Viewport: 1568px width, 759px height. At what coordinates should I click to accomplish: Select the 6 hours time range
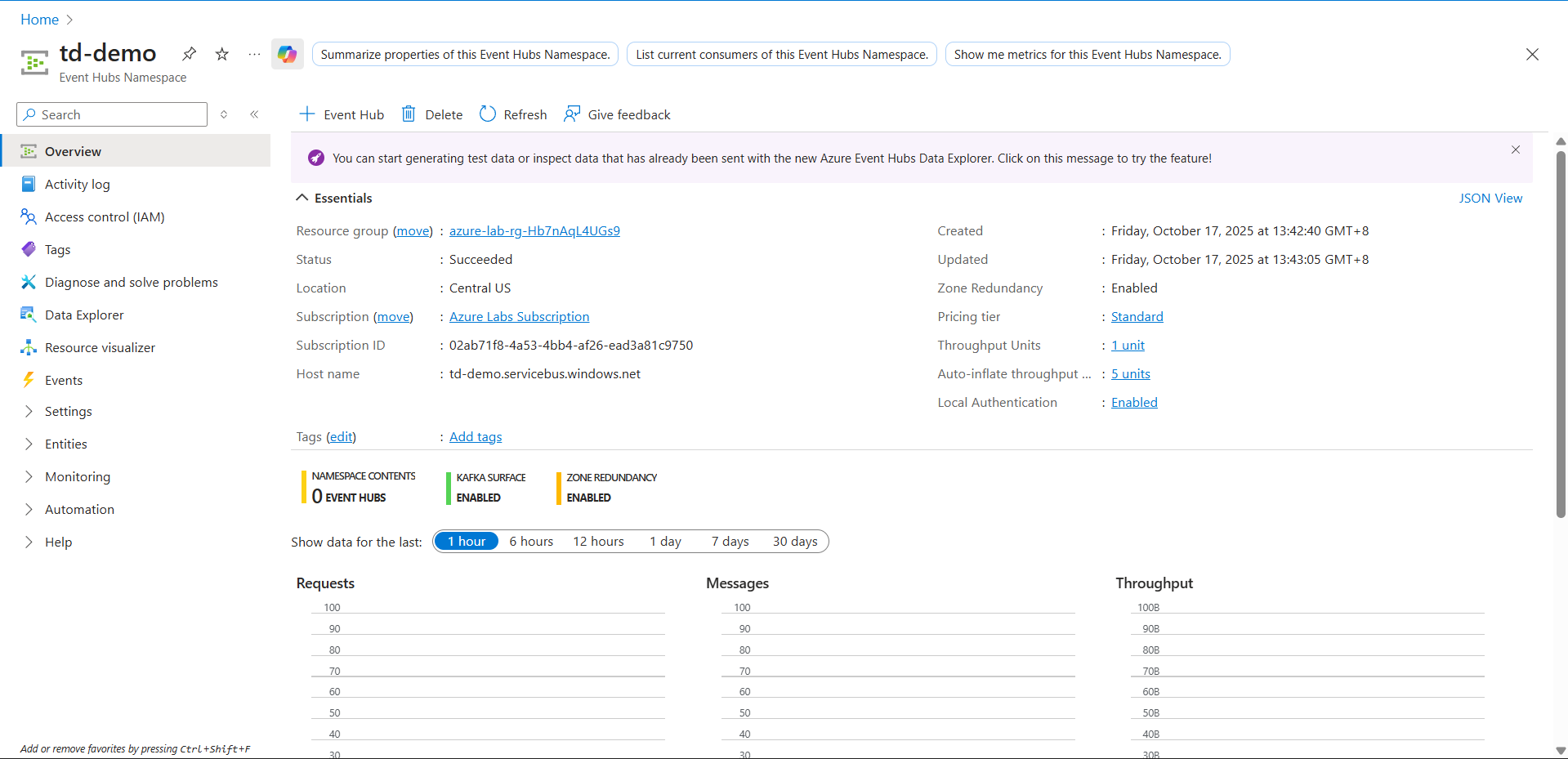tap(531, 542)
